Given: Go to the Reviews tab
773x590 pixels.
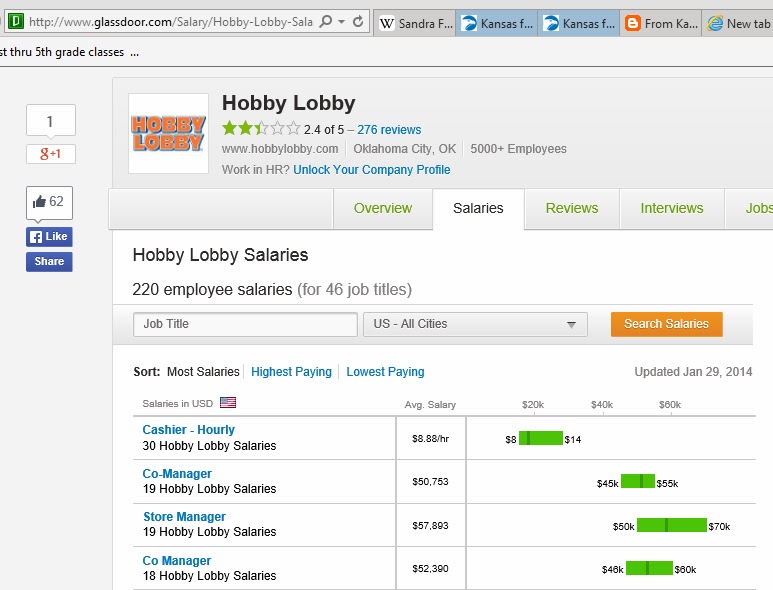Looking at the screenshot, I should click(572, 208).
